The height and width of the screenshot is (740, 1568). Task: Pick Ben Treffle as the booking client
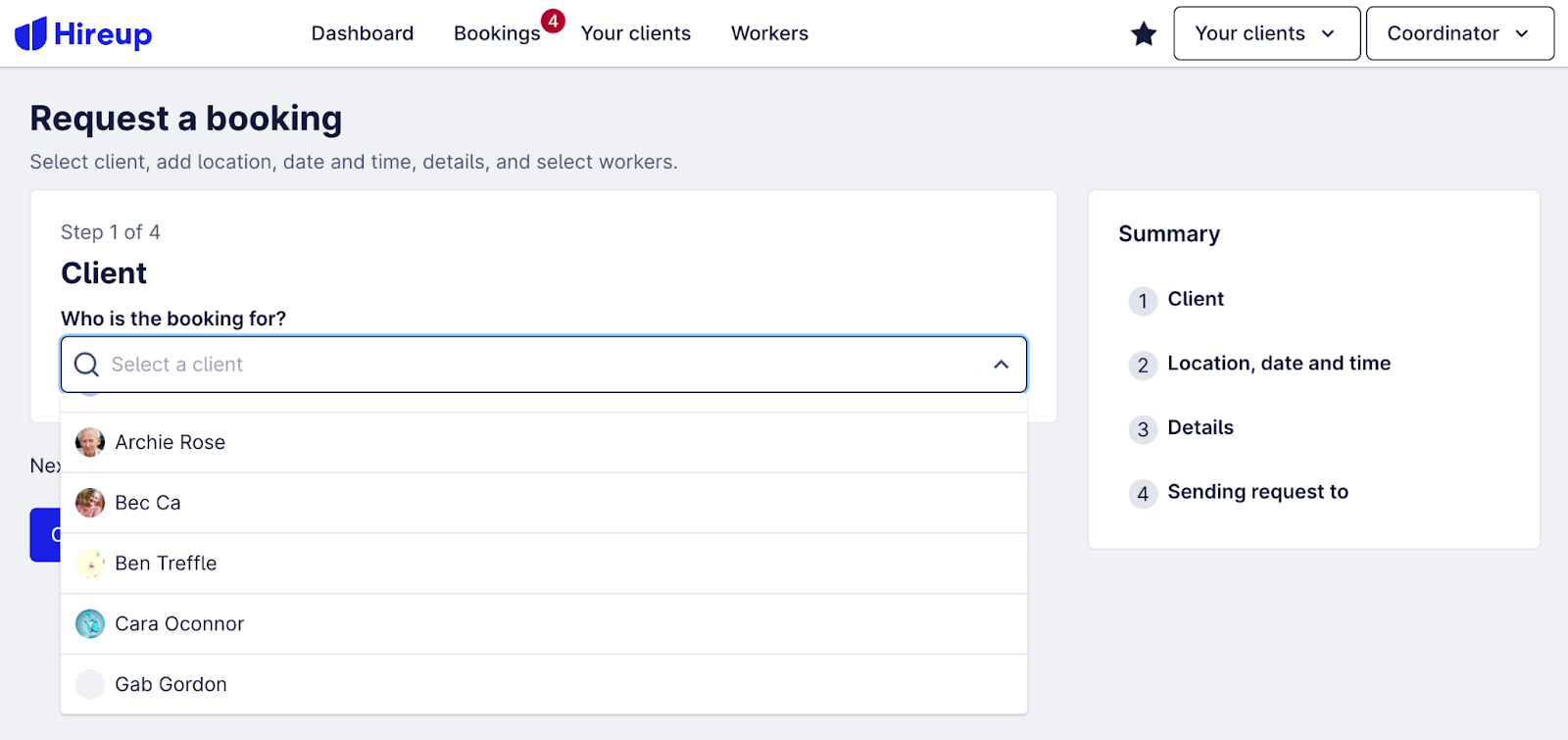pyautogui.click(x=166, y=564)
